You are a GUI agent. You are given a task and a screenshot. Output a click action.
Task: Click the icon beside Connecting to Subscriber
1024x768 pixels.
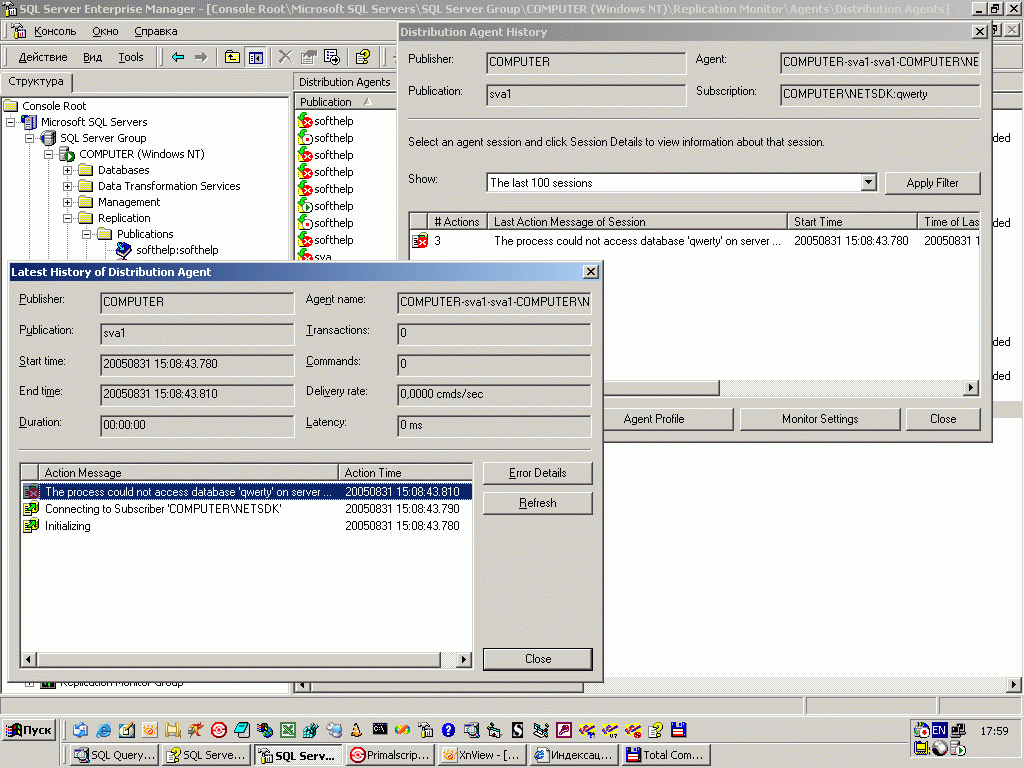pyautogui.click(x=31, y=509)
